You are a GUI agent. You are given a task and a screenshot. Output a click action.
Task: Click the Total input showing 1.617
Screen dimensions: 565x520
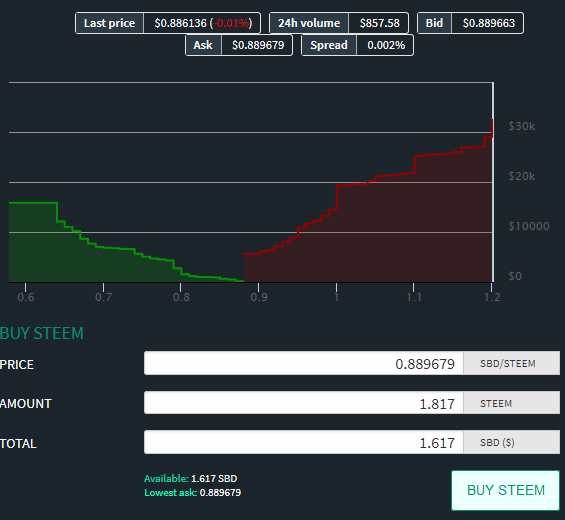pos(304,442)
